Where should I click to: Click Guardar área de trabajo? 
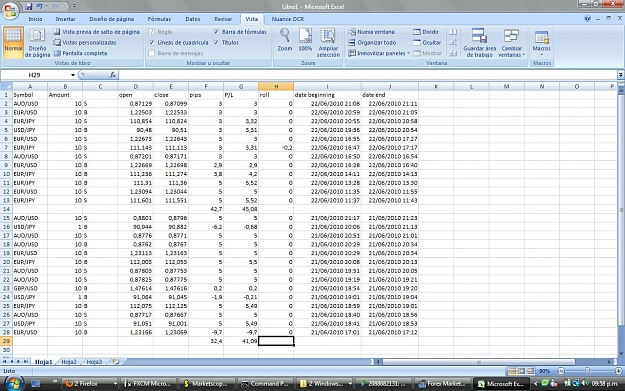[x=480, y=42]
